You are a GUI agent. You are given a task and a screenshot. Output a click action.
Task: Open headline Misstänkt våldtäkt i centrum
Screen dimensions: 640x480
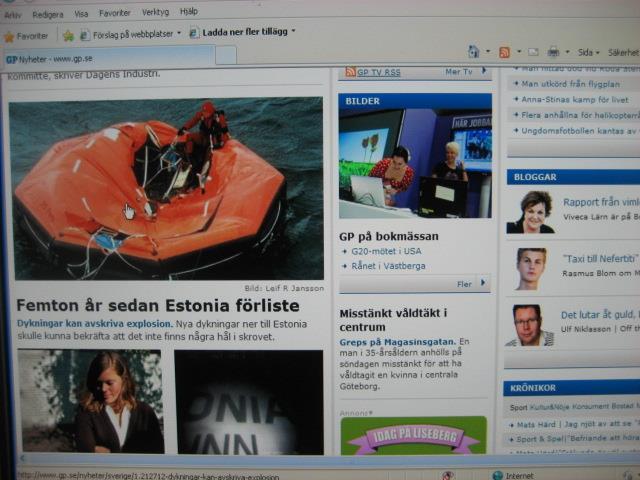(393, 320)
